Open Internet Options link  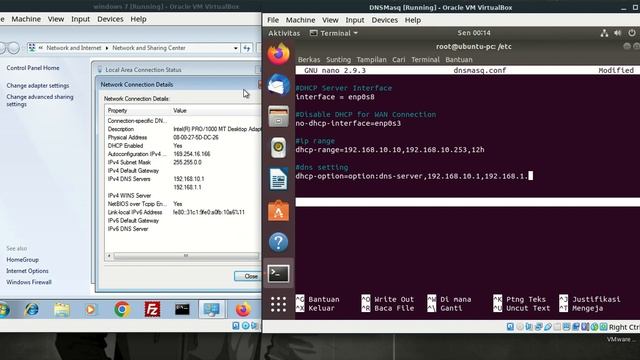[27, 271]
